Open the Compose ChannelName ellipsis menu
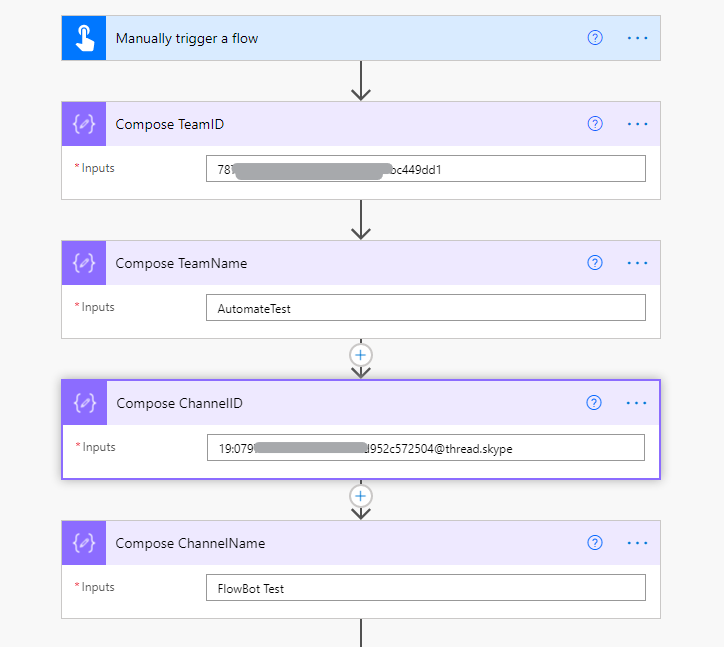Screen dimensions: 724x647 point(637,543)
